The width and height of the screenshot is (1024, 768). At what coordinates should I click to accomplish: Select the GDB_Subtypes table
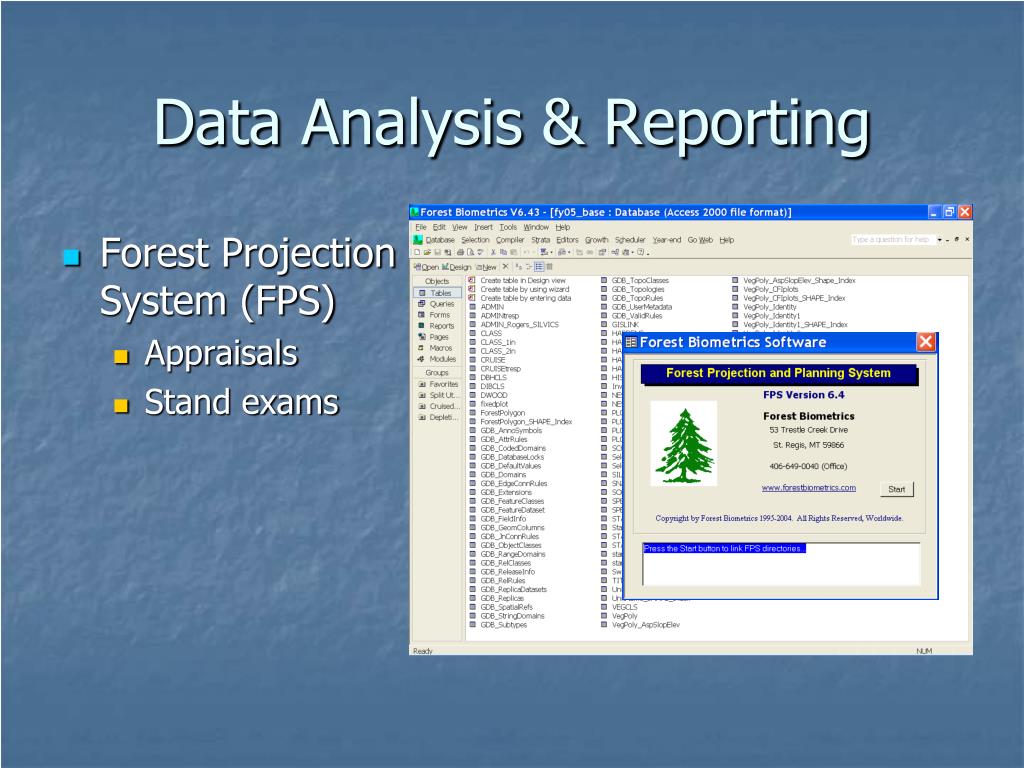pyautogui.click(x=498, y=625)
